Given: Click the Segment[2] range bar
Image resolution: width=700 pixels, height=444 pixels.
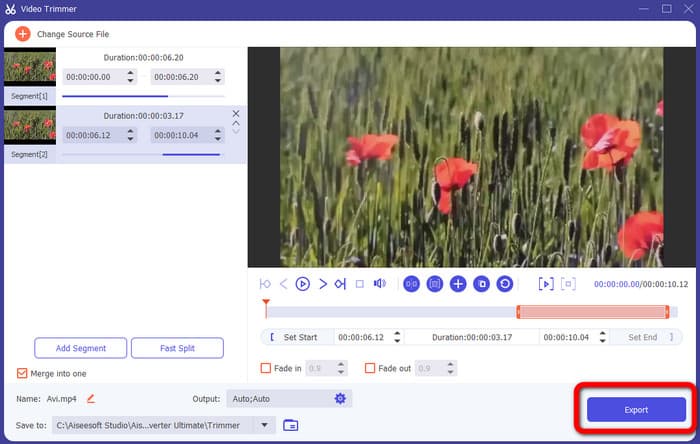Looking at the screenshot, I should (x=143, y=154).
